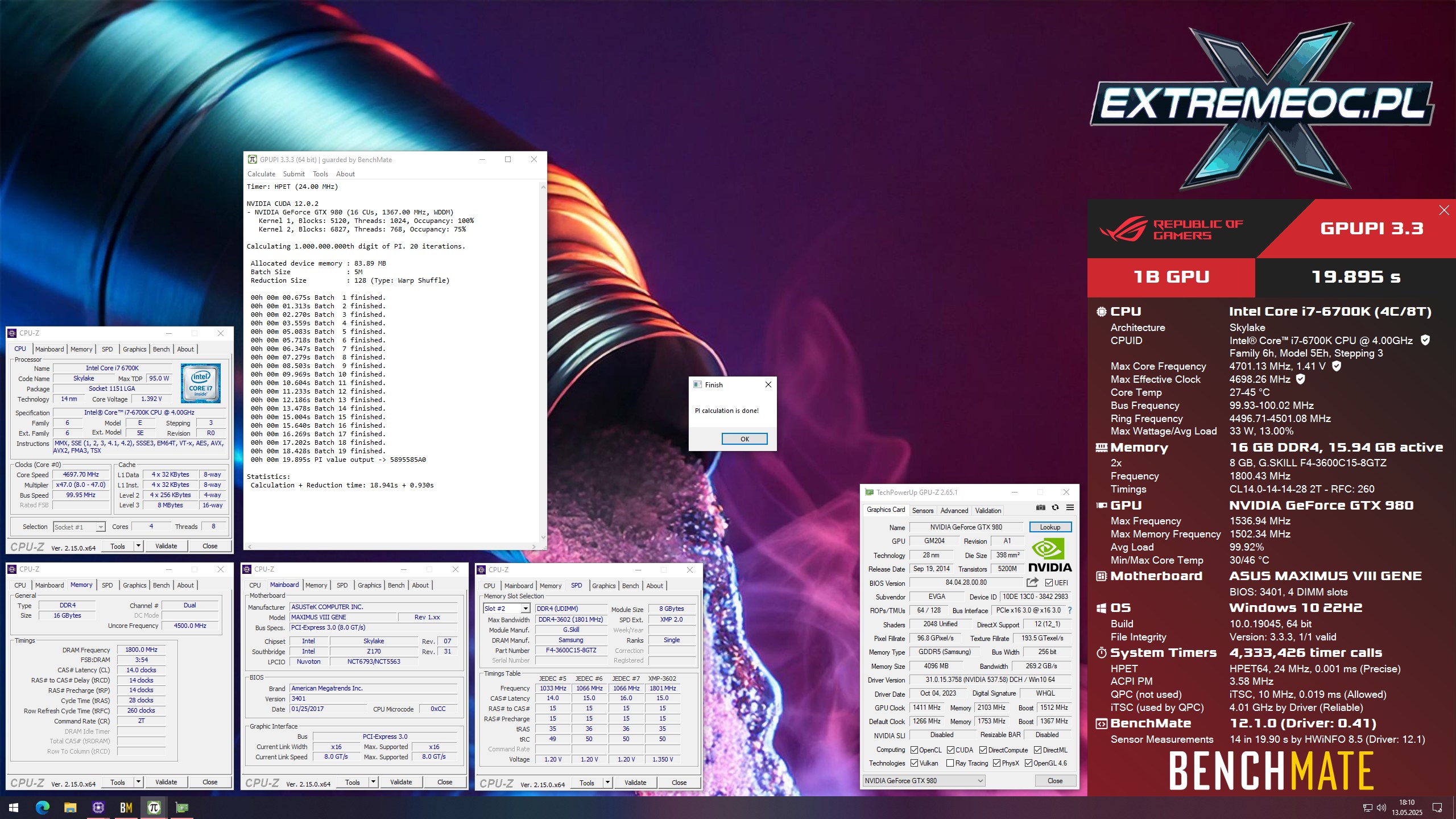The height and width of the screenshot is (819, 1456).
Task: Toggle the Vulkan checkbox
Action: pyautogui.click(x=915, y=763)
